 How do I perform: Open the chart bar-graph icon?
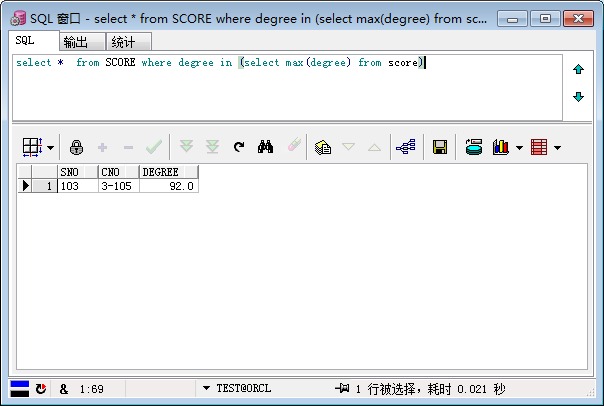[x=500, y=147]
